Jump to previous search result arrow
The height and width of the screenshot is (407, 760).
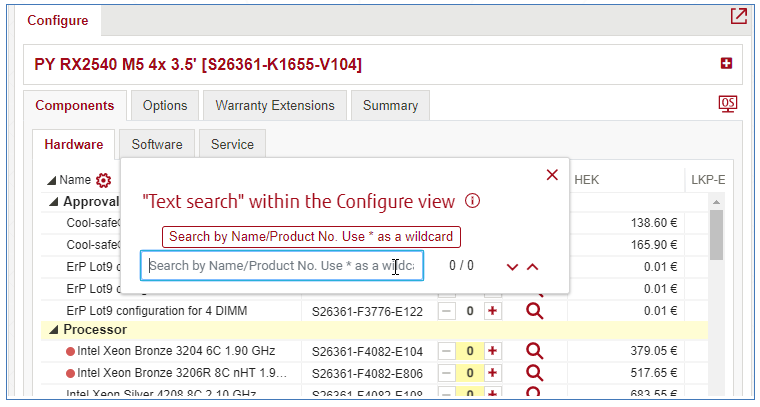pos(533,267)
